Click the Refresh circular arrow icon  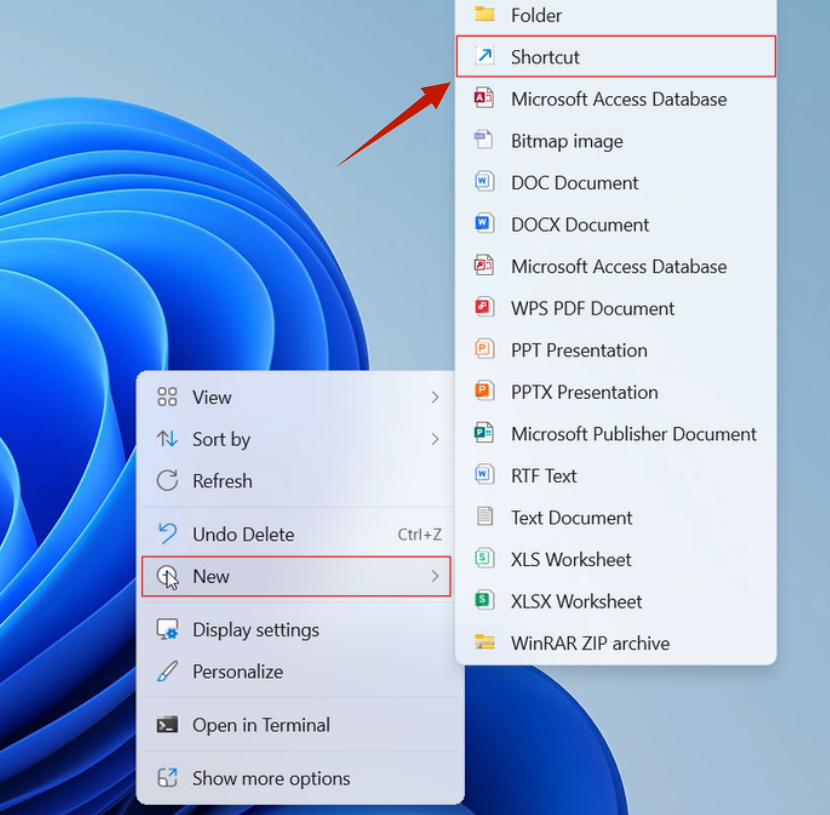tap(167, 481)
